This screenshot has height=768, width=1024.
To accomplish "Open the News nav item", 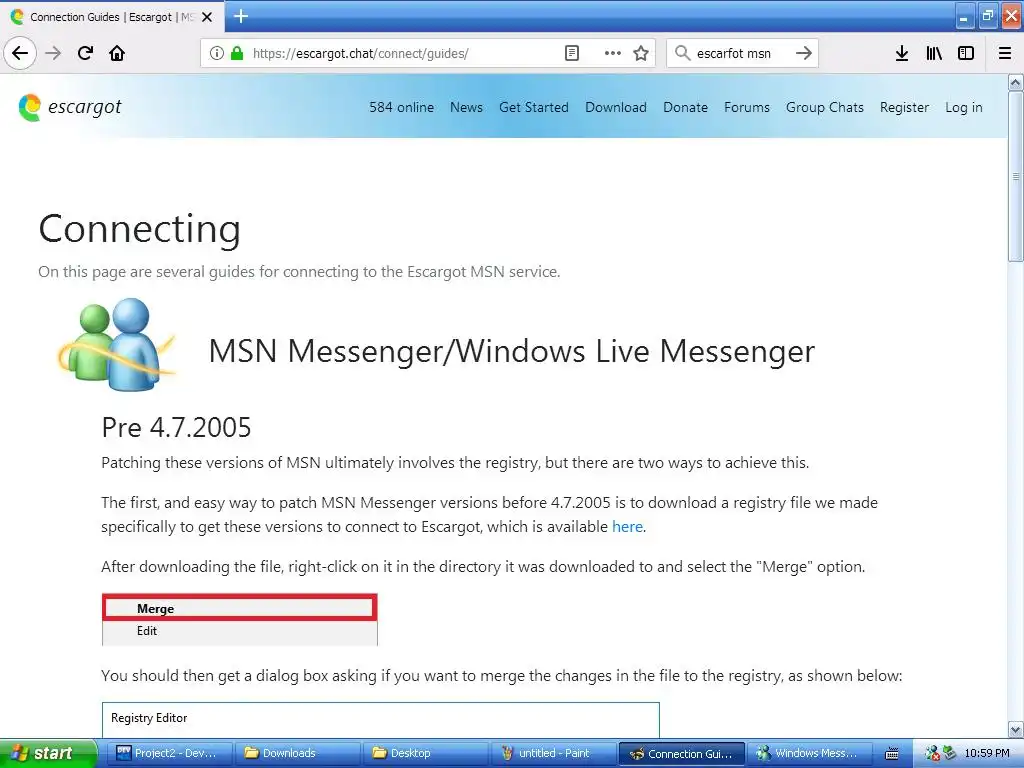I will [x=466, y=107].
